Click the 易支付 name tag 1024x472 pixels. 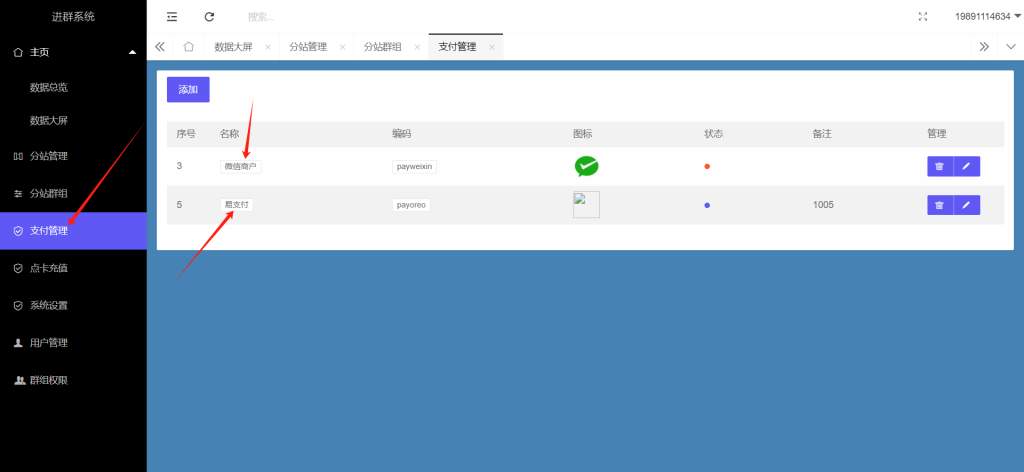[x=236, y=205]
